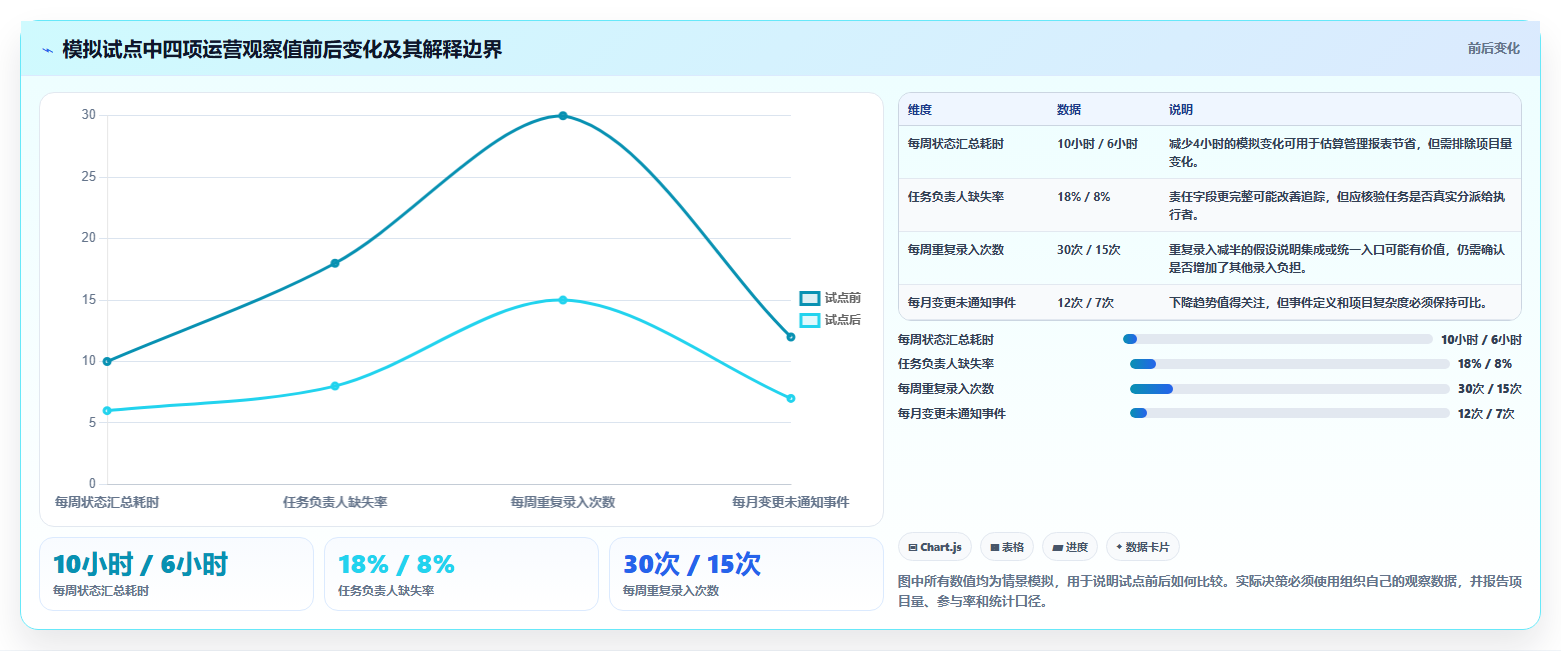This screenshot has height=651, width=1561.
Task: Open the 18% / 8% data card
Action: tap(461, 574)
